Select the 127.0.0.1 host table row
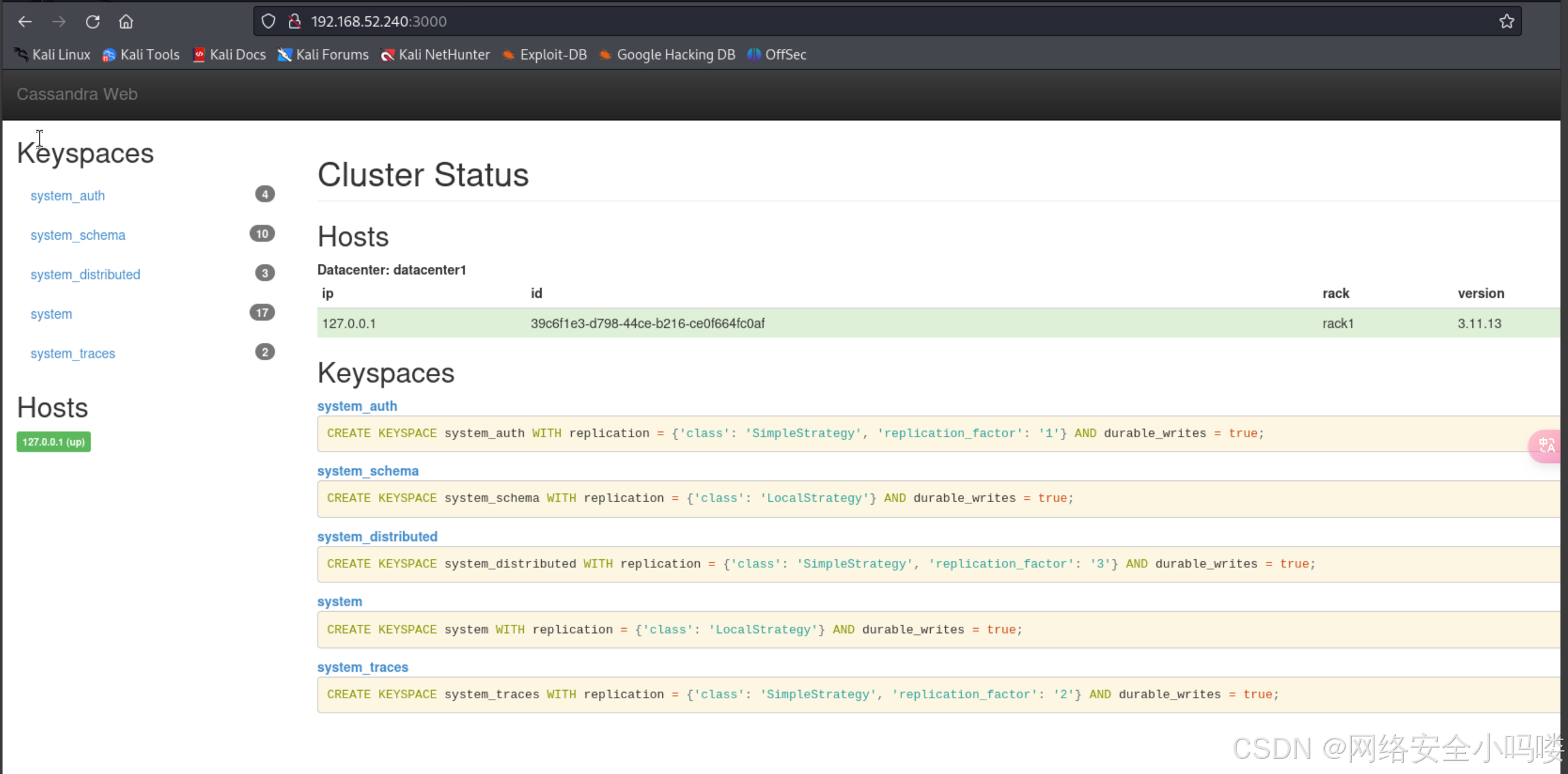This screenshot has width=1568, height=774. tap(877, 324)
